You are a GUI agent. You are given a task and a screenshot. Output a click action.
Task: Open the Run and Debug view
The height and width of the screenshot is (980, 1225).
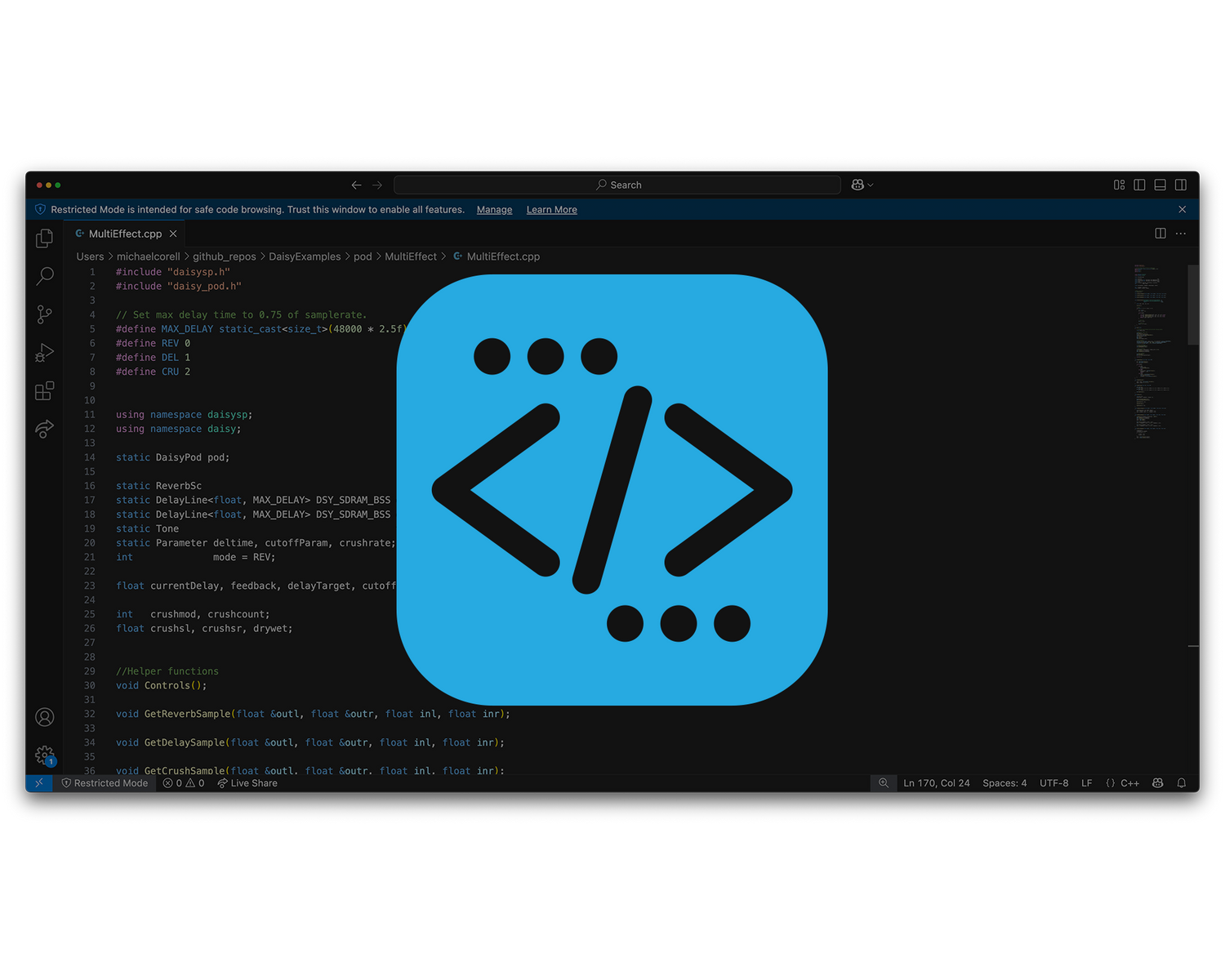coord(45,353)
